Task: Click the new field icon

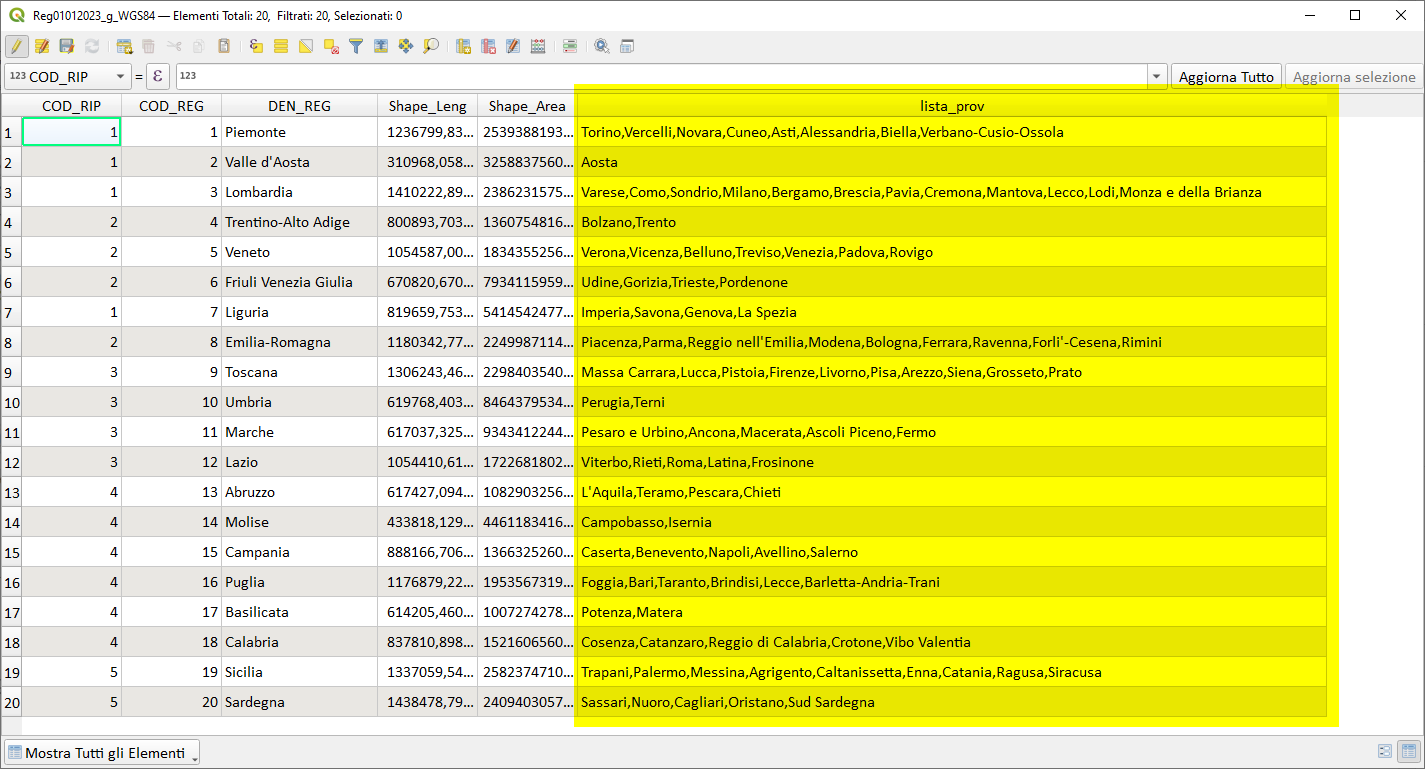Action: (464, 46)
